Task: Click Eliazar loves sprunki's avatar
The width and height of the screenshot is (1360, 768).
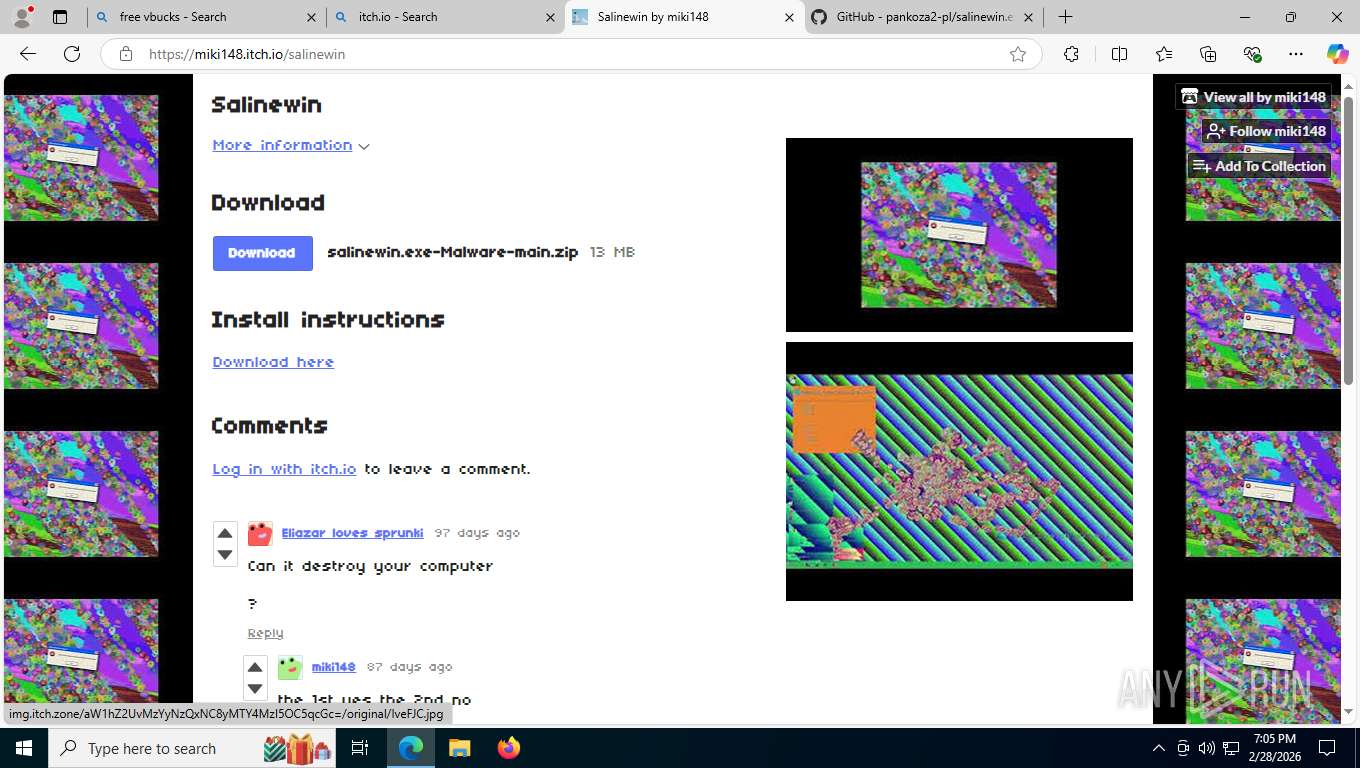Action: click(260, 533)
